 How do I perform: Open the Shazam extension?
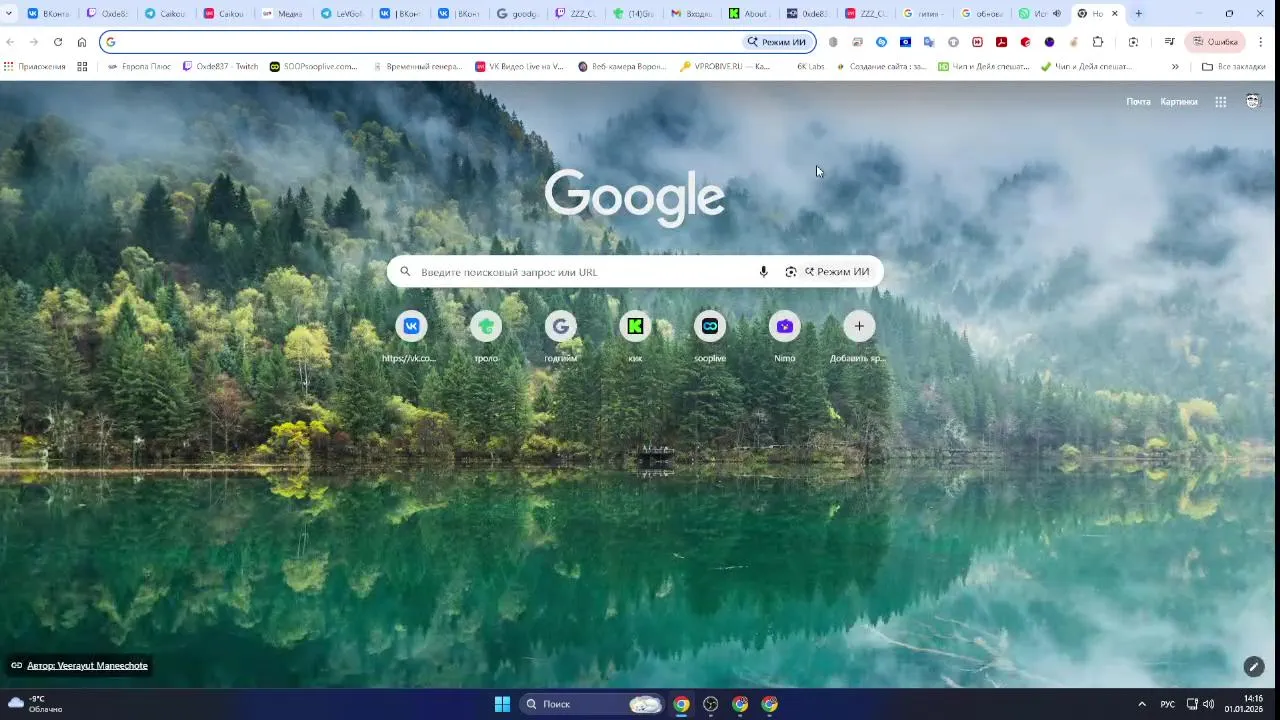[x=881, y=42]
